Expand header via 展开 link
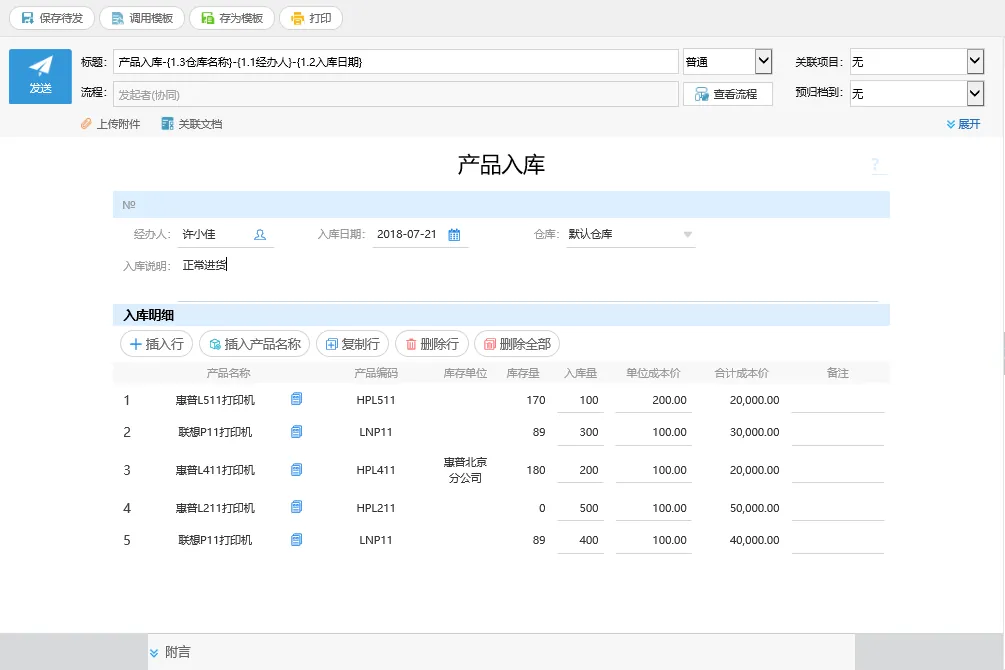The width and height of the screenshot is (1005, 670). [x=963, y=124]
